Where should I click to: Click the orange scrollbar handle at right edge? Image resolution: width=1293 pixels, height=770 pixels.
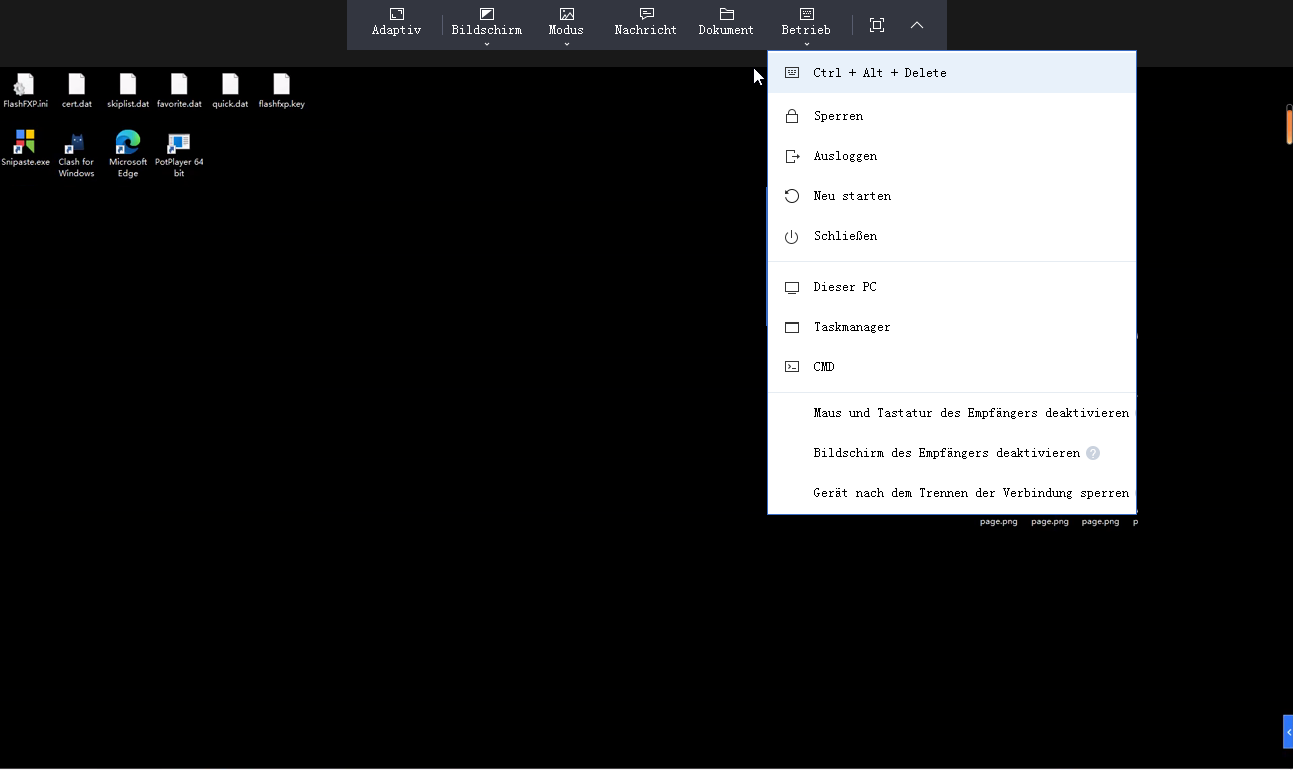click(x=1288, y=124)
